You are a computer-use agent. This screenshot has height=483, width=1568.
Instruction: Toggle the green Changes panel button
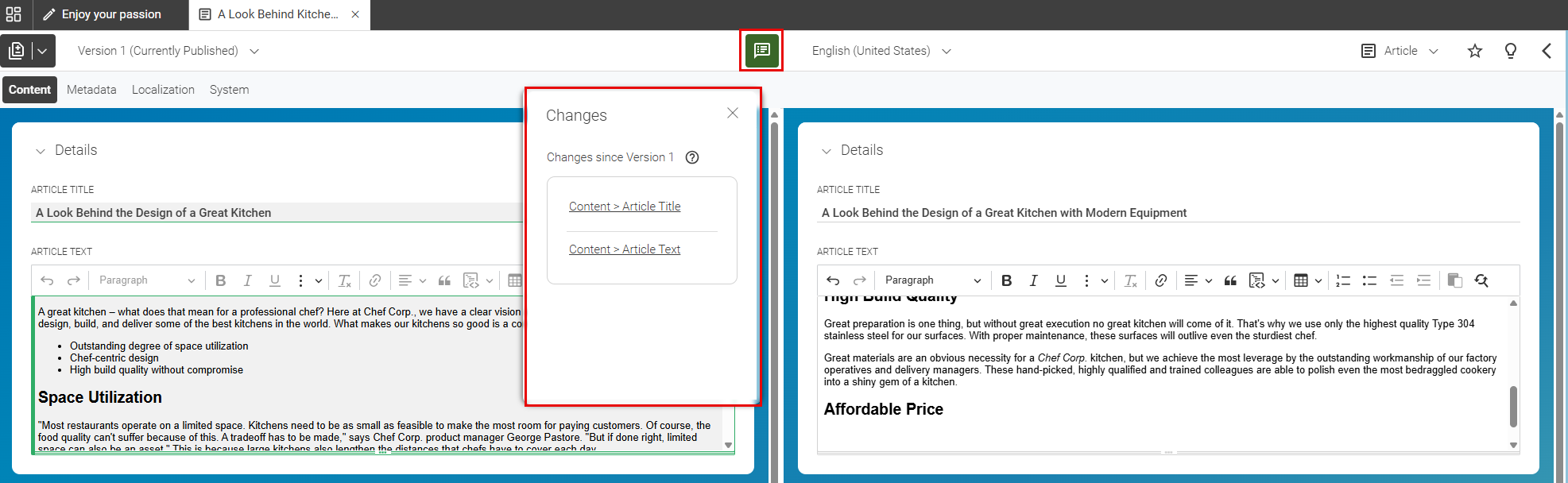pyautogui.click(x=761, y=51)
